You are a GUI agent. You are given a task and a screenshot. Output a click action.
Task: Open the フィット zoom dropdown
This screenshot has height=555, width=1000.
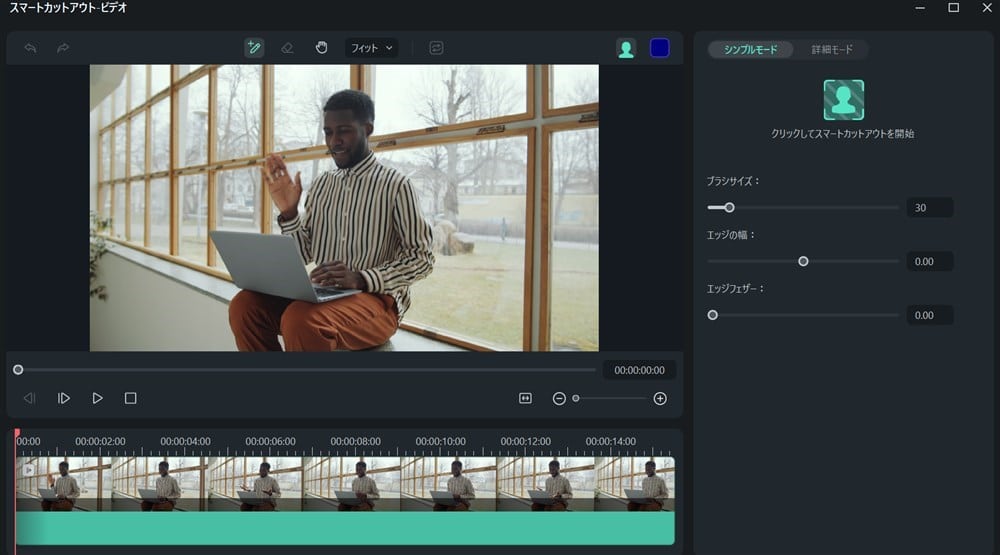(x=371, y=48)
